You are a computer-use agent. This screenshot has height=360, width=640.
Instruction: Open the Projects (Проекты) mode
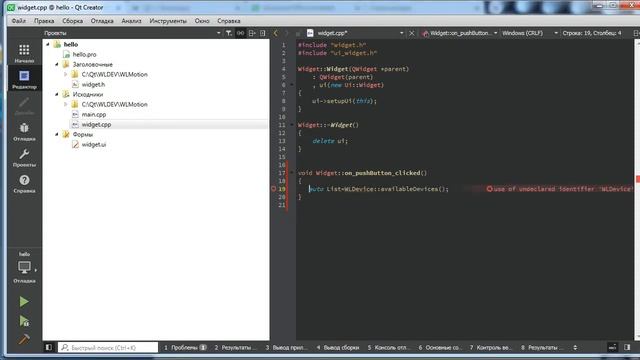pos(24,158)
